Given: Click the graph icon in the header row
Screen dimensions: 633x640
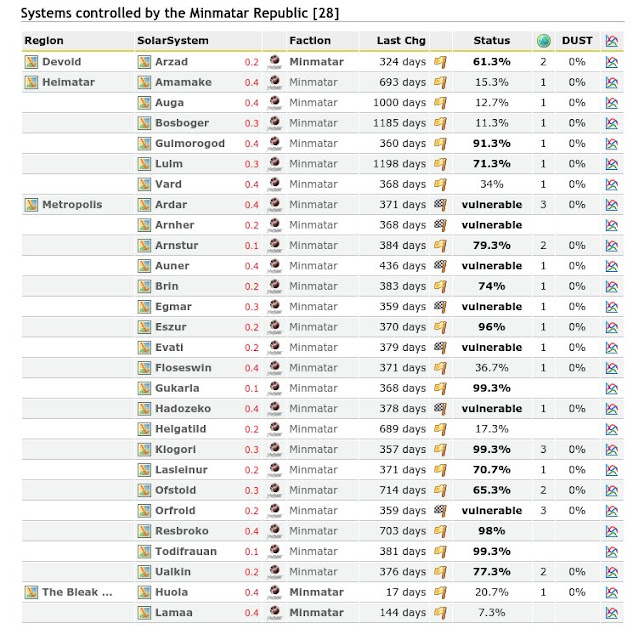Looking at the screenshot, I should pos(611,41).
